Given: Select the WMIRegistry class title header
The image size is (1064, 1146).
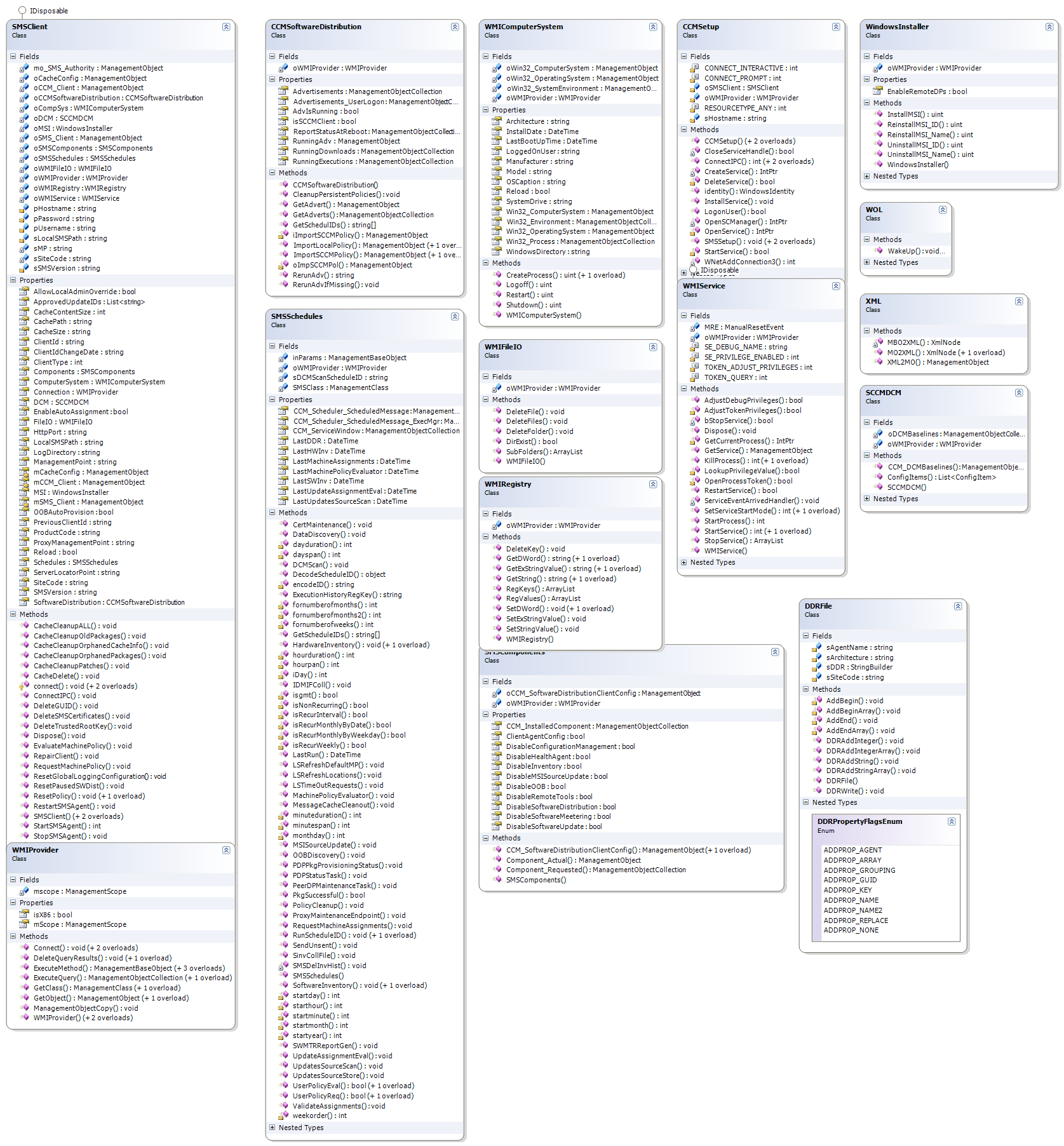Looking at the screenshot, I should point(508,484).
